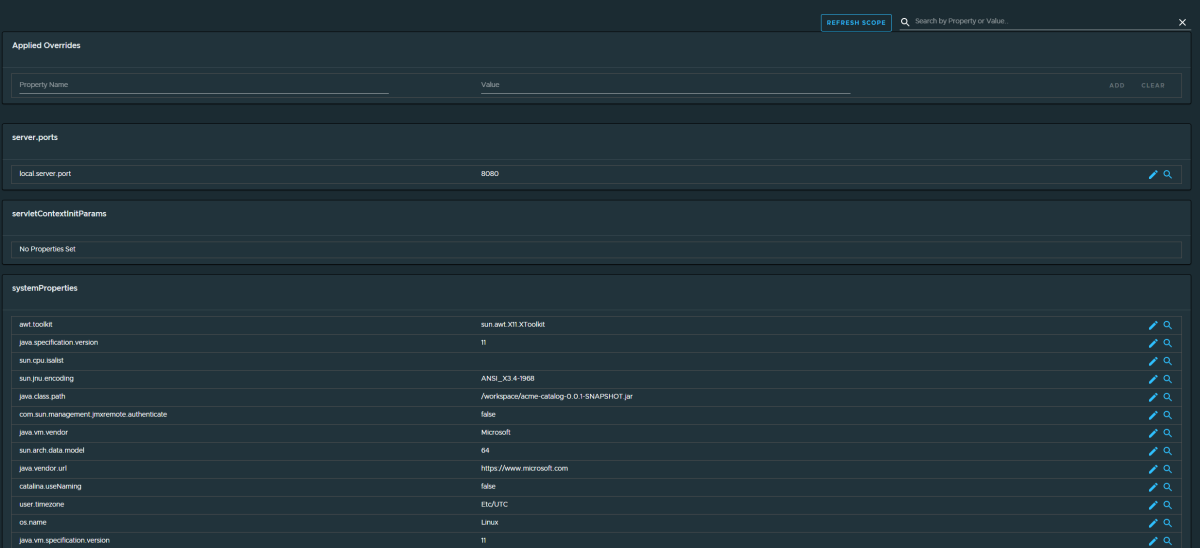The height and width of the screenshot is (548, 1200).
Task: Click magnifier icon on java.specification.version row
Action: [1167, 343]
